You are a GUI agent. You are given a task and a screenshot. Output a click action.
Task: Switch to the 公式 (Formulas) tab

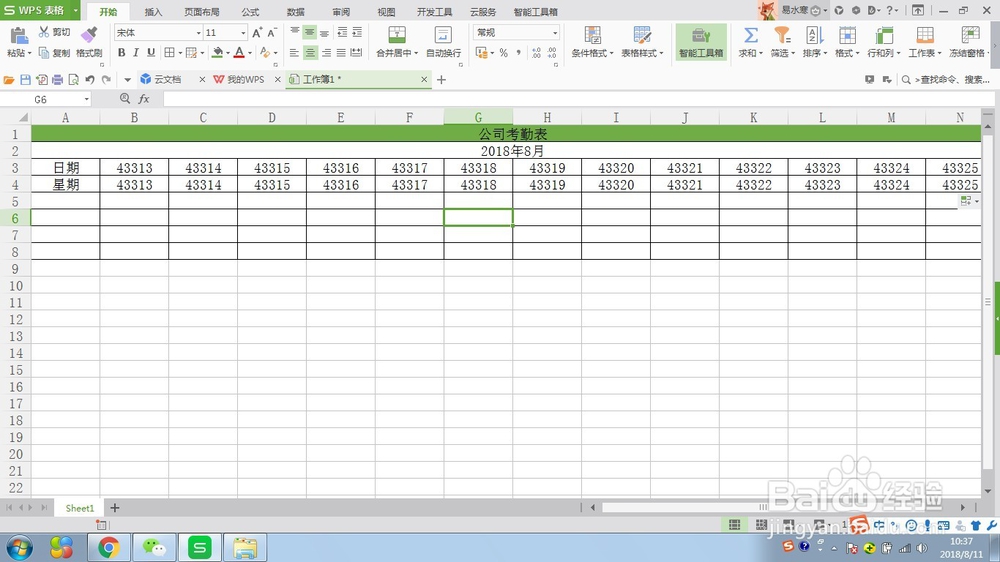[x=251, y=11]
